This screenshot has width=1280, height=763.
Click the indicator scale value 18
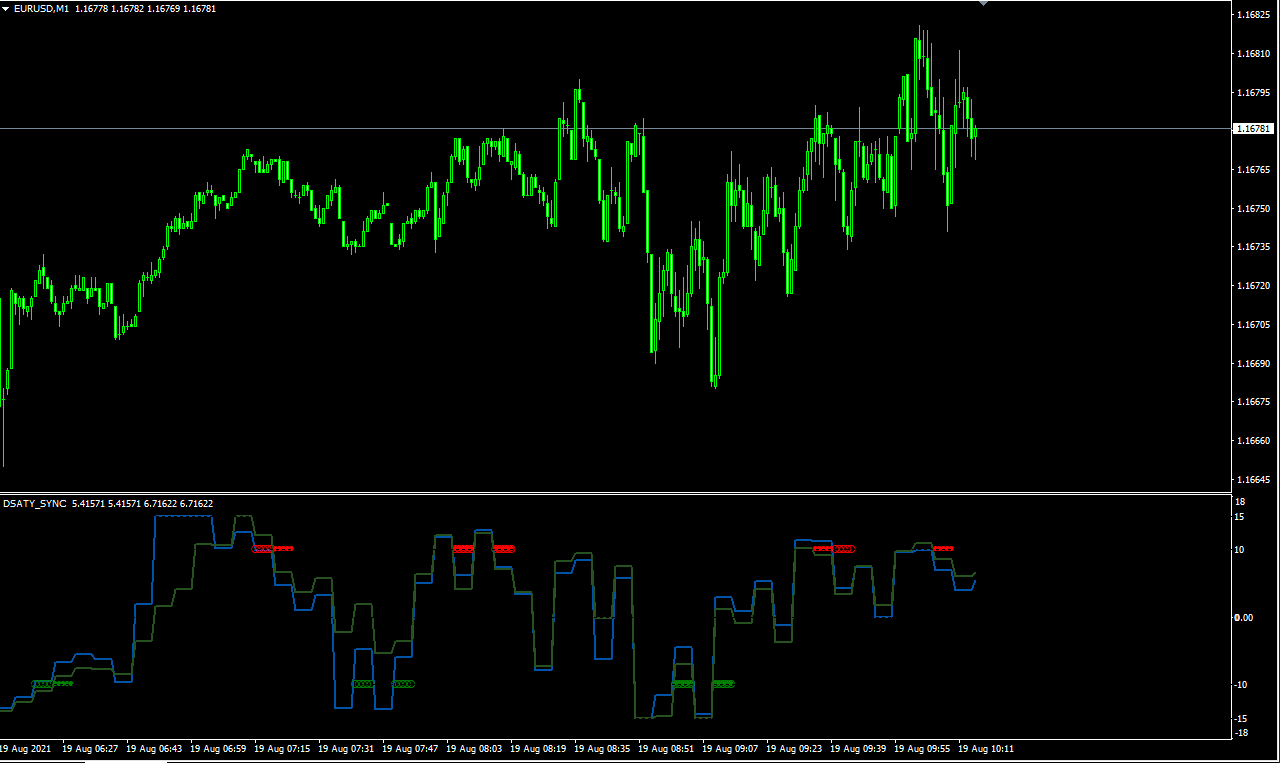(1240, 502)
